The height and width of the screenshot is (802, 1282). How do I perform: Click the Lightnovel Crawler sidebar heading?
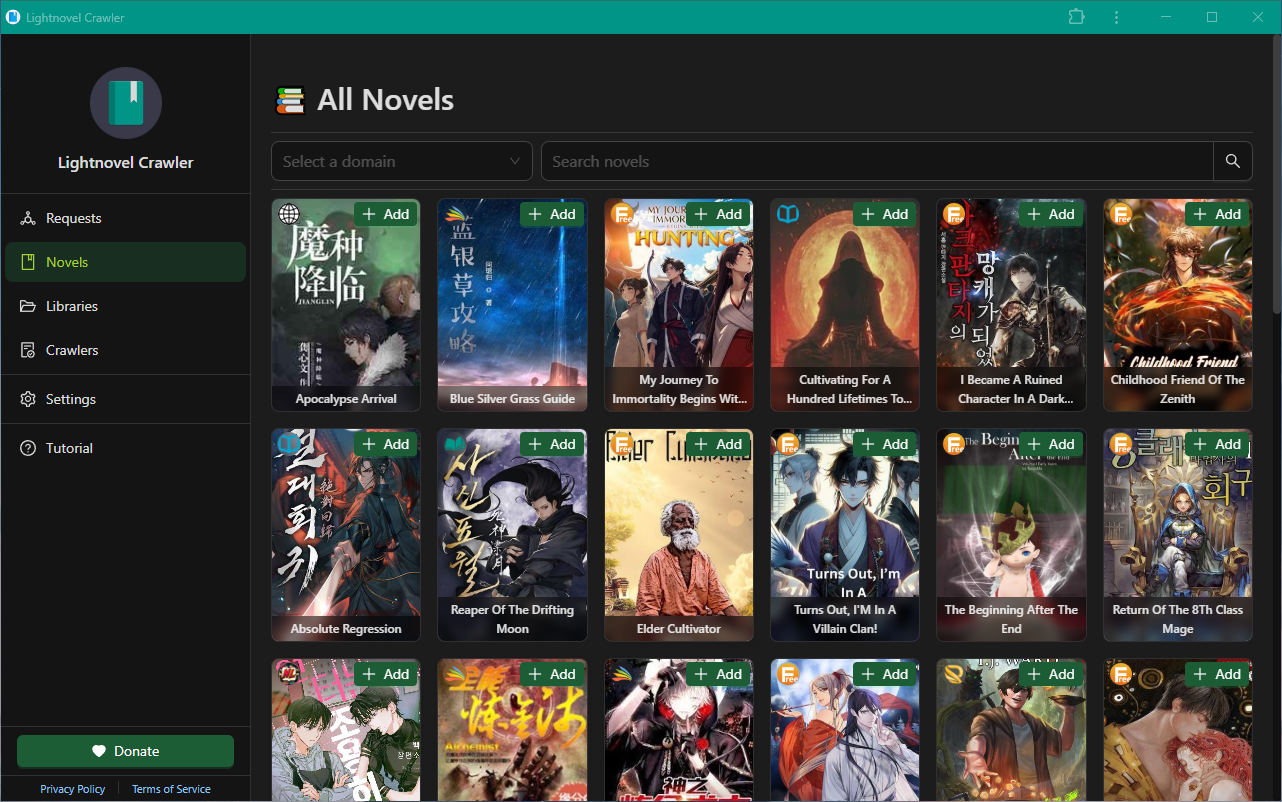pos(126,163)
